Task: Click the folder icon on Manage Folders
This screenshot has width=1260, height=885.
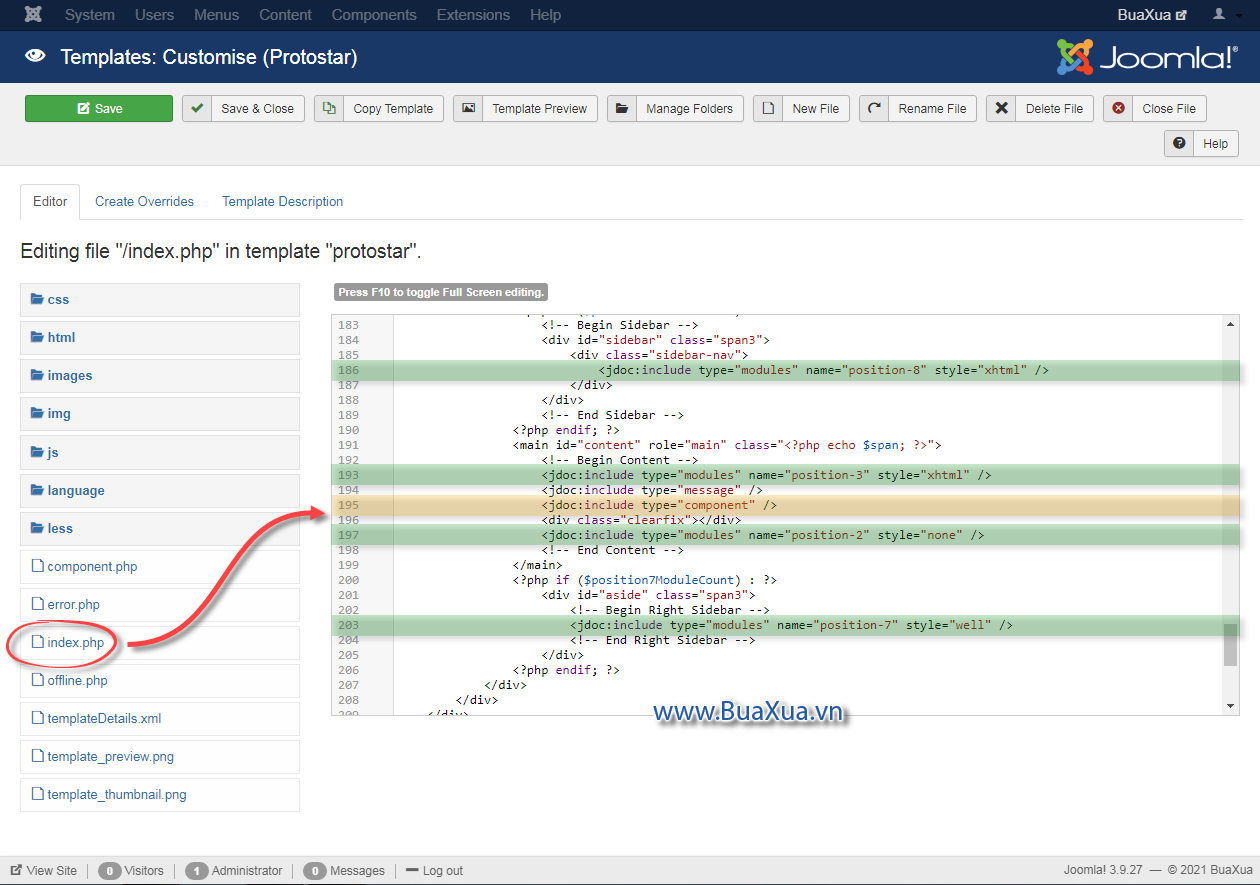Action: click(x=622, y=108)
